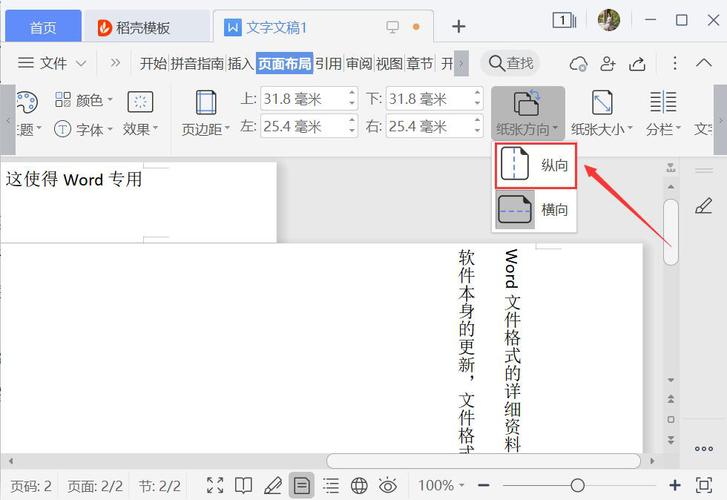
Task: Expand the 文件 menu arrow
Action: 81,63
